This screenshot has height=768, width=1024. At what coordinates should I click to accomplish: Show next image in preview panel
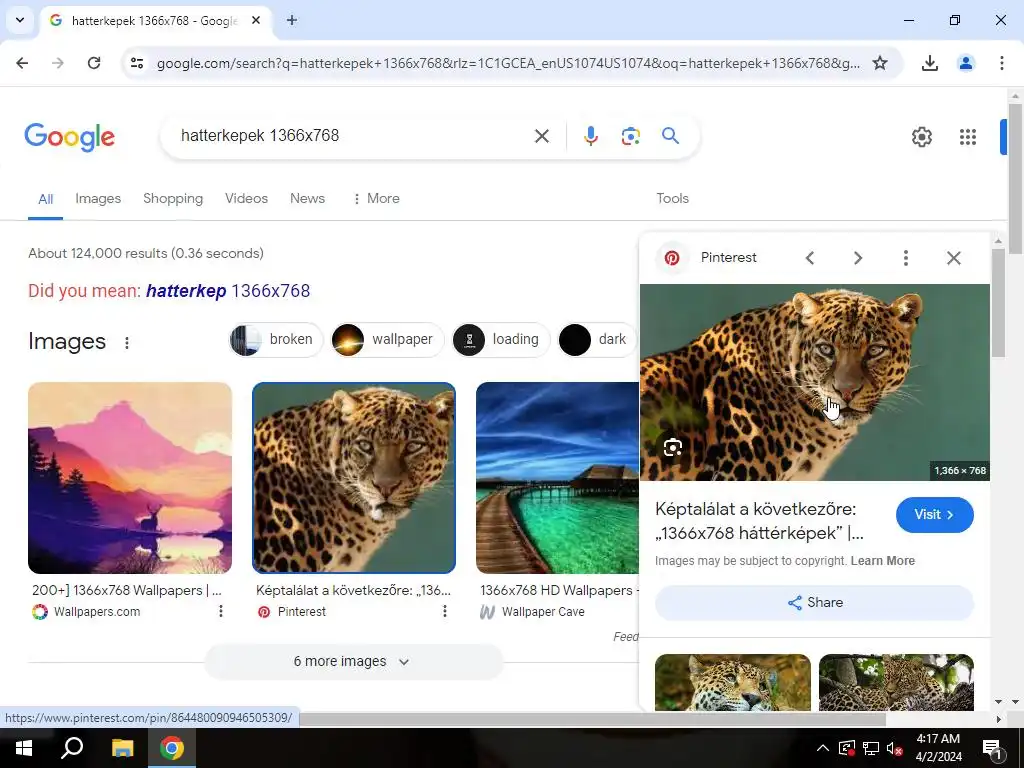click(x=858, y=258)
